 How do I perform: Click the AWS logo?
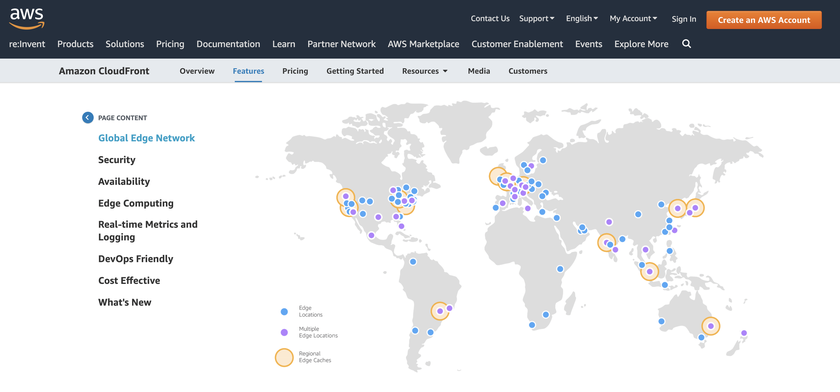tap(27, 18)
